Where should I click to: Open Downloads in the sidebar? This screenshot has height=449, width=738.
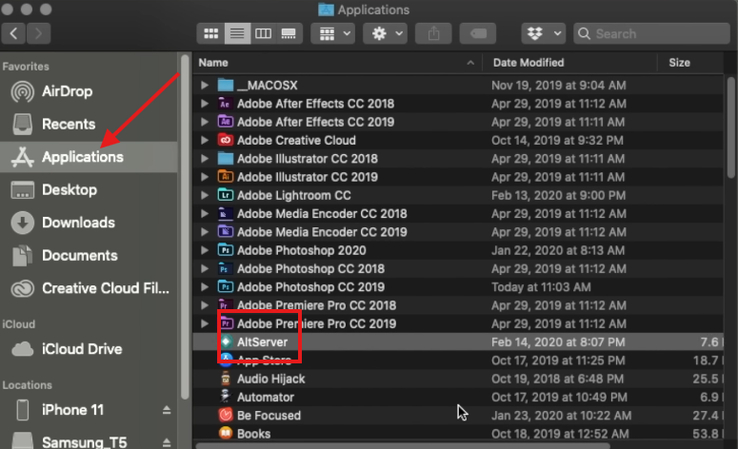pos(88,223)
